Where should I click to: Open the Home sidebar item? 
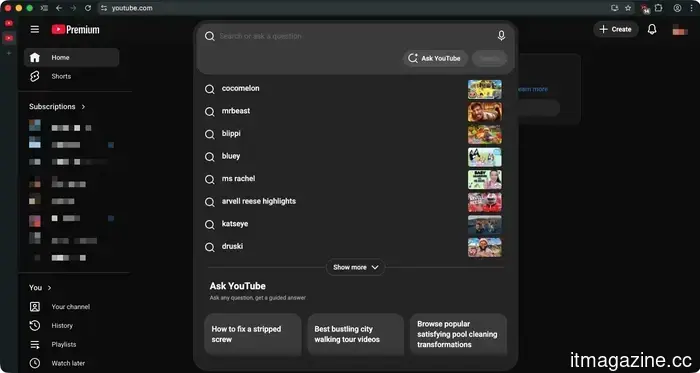tap(71, 58)
